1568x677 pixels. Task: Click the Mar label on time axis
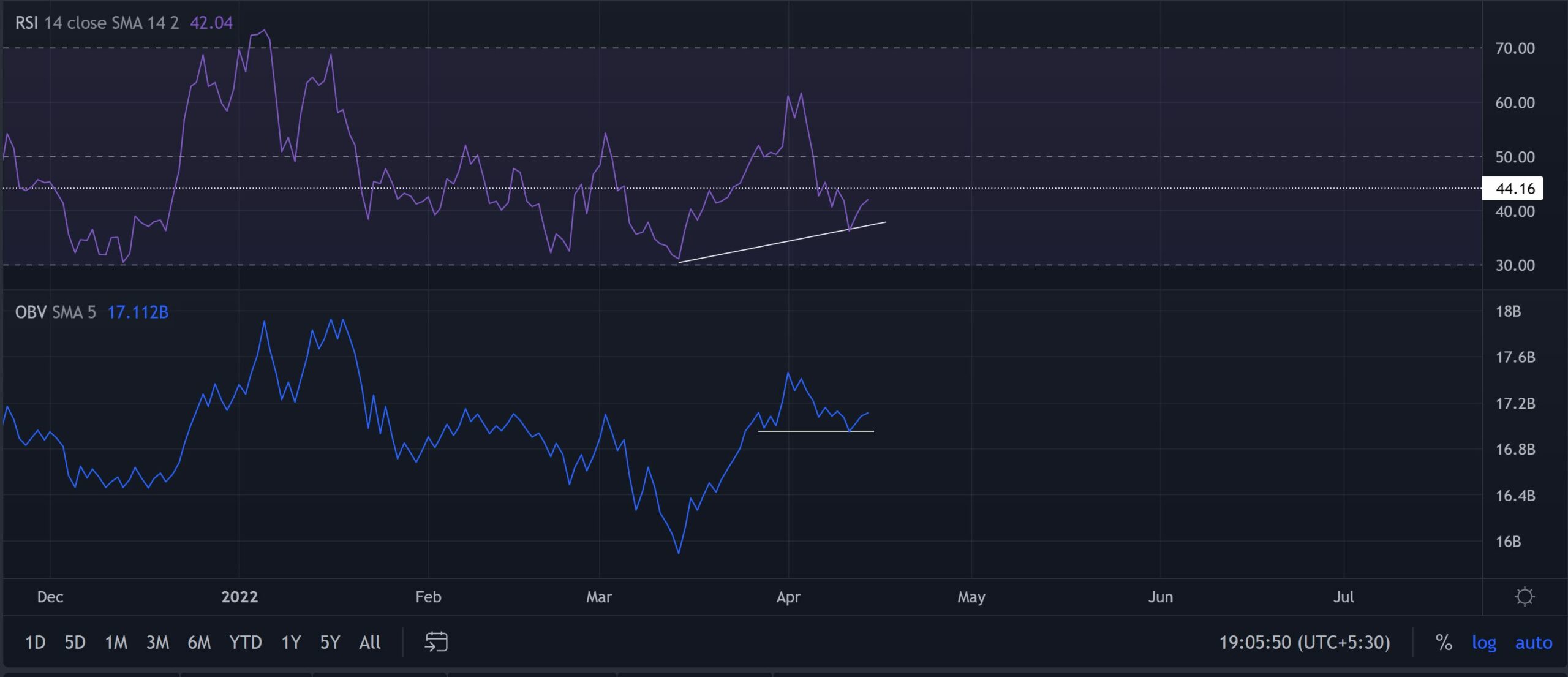(x=598, y=597)
